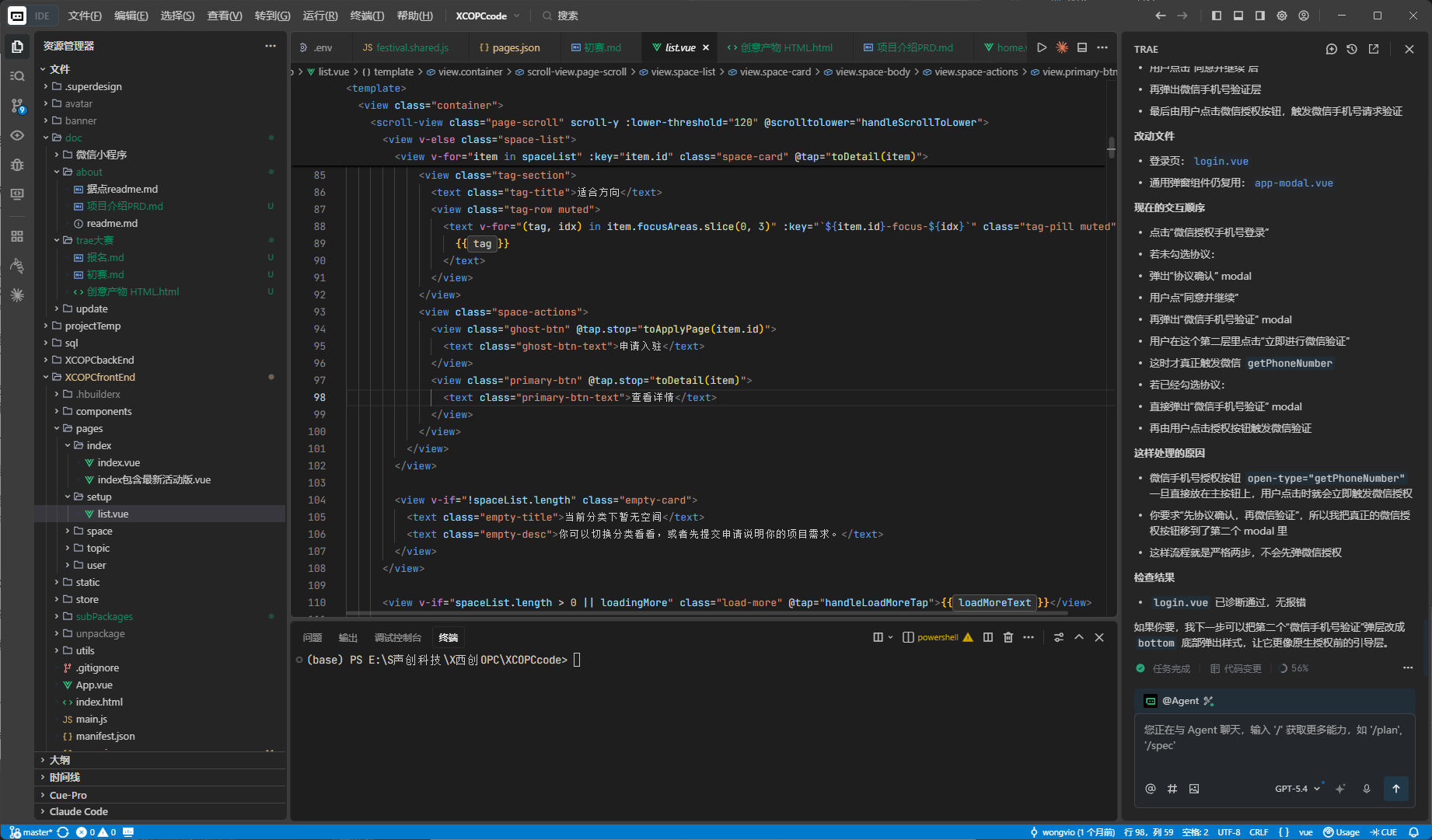Click the run play icon in editor toolbar
The height and width of the screenshot is (840, 1432).
tap(1042, 47)
